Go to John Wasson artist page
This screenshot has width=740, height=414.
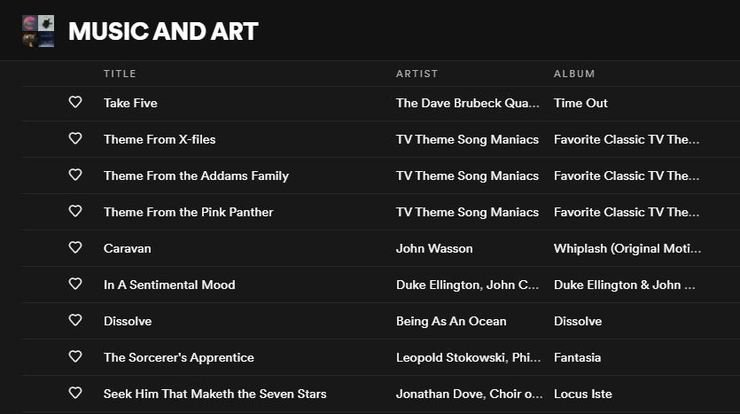[434, 248]
